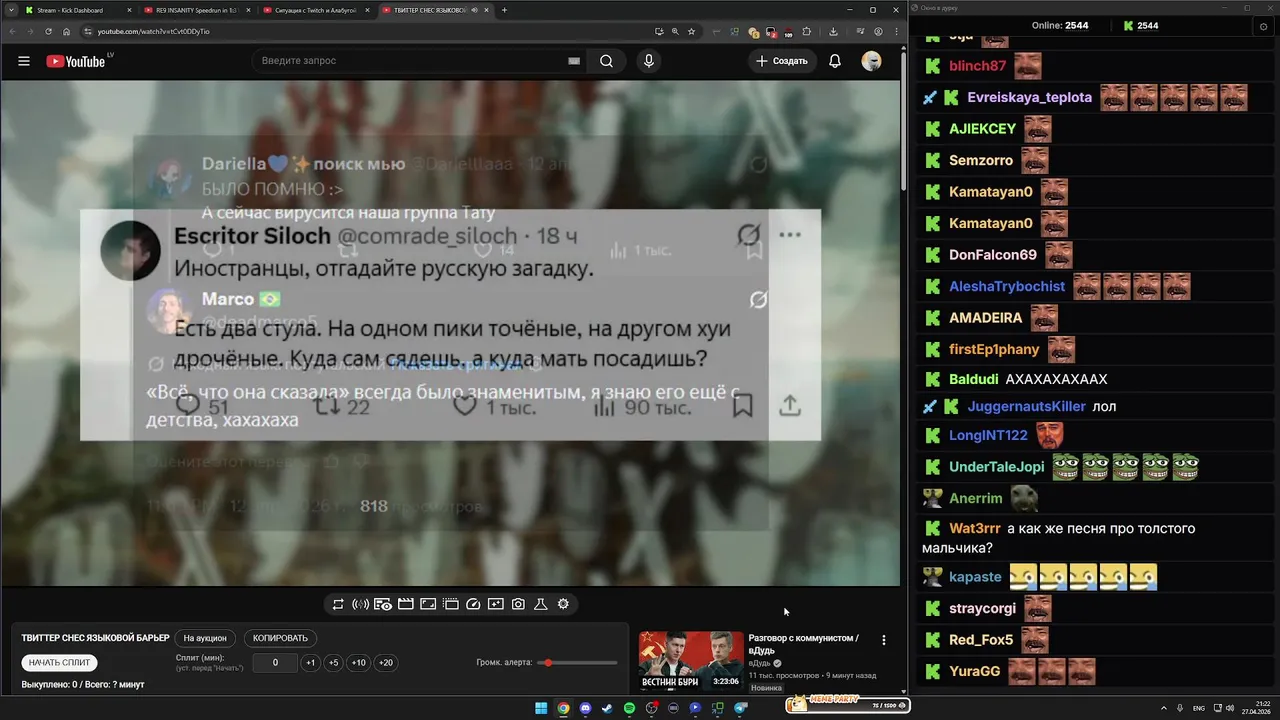Viewport: 1280px width, 720px height.
Task: Open Chrome from the taskbar
Action: point(563,708)
